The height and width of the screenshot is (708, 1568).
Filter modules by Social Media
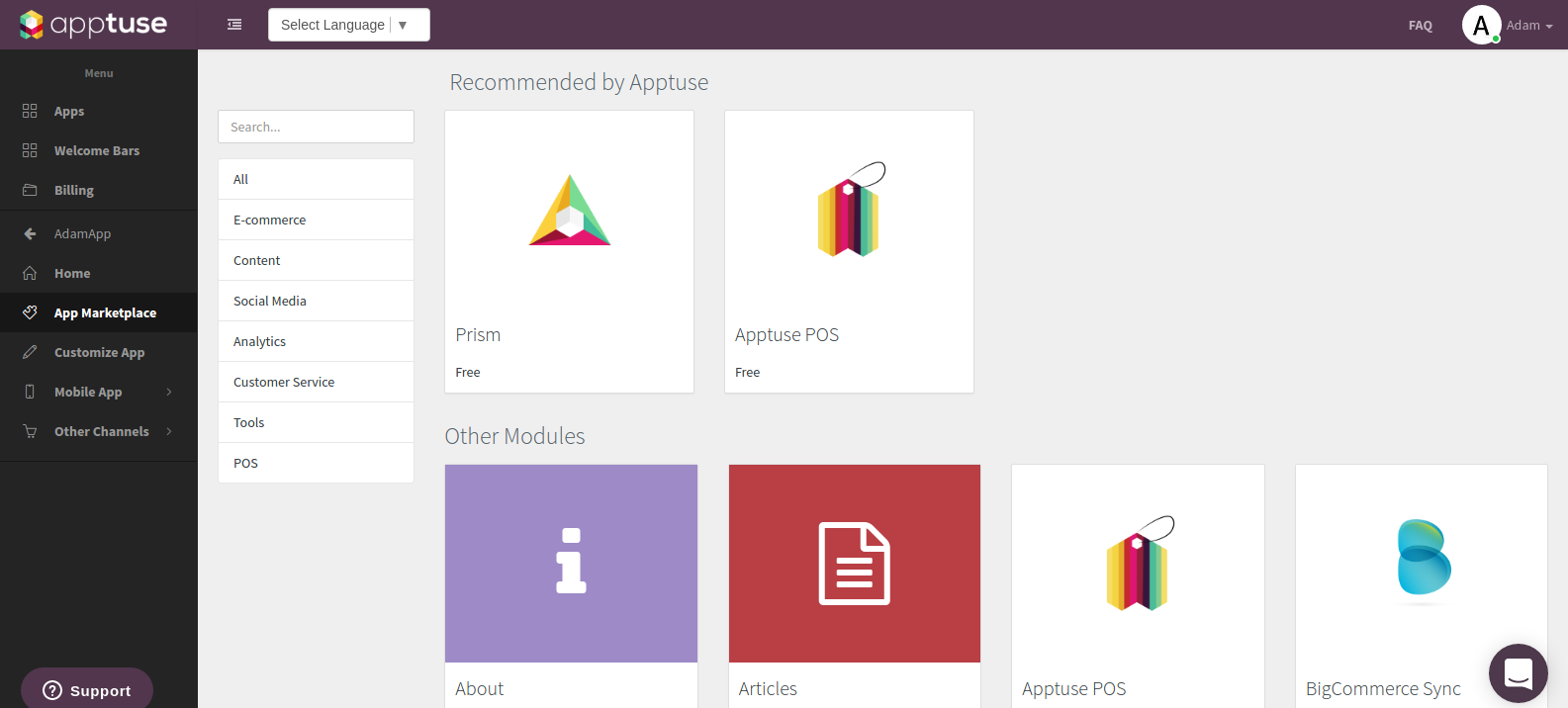(x=316, y=301)
